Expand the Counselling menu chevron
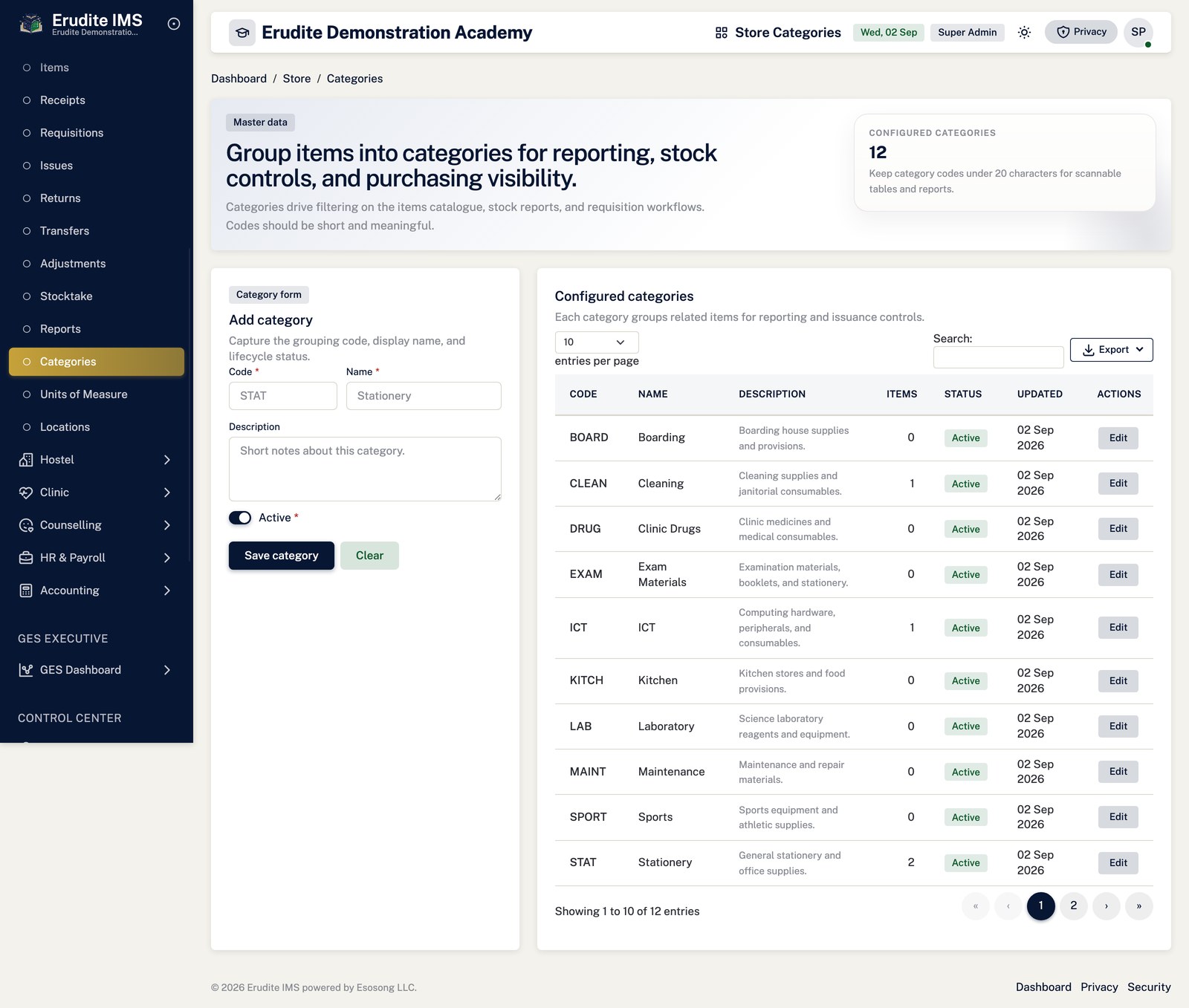Viewport: 1189px width, 1008px height. 167,525
